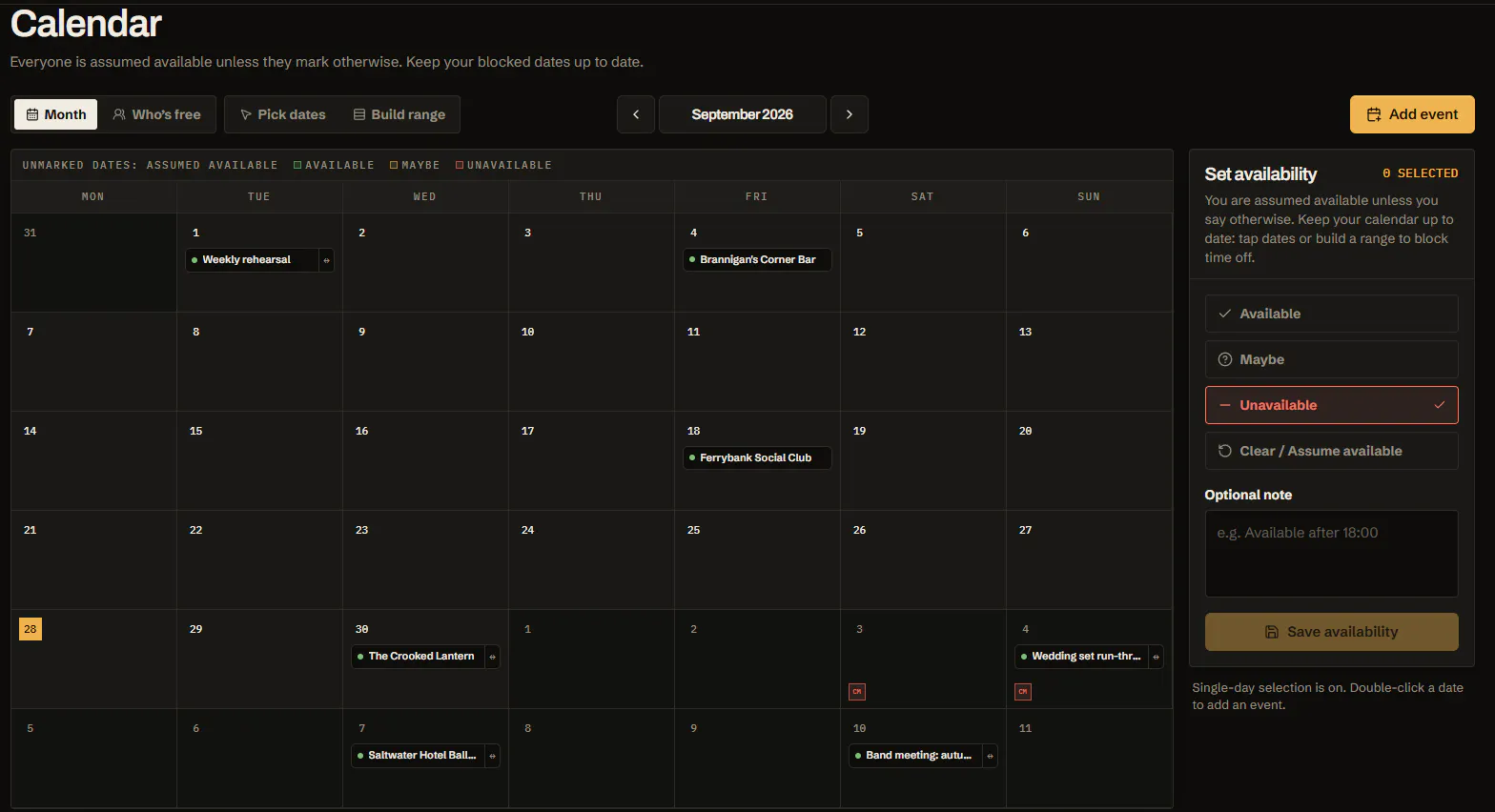The width and height of the screenshot is (1495, 812).
Task: Select September 24 on the calendar
Action: pos(591,560)
